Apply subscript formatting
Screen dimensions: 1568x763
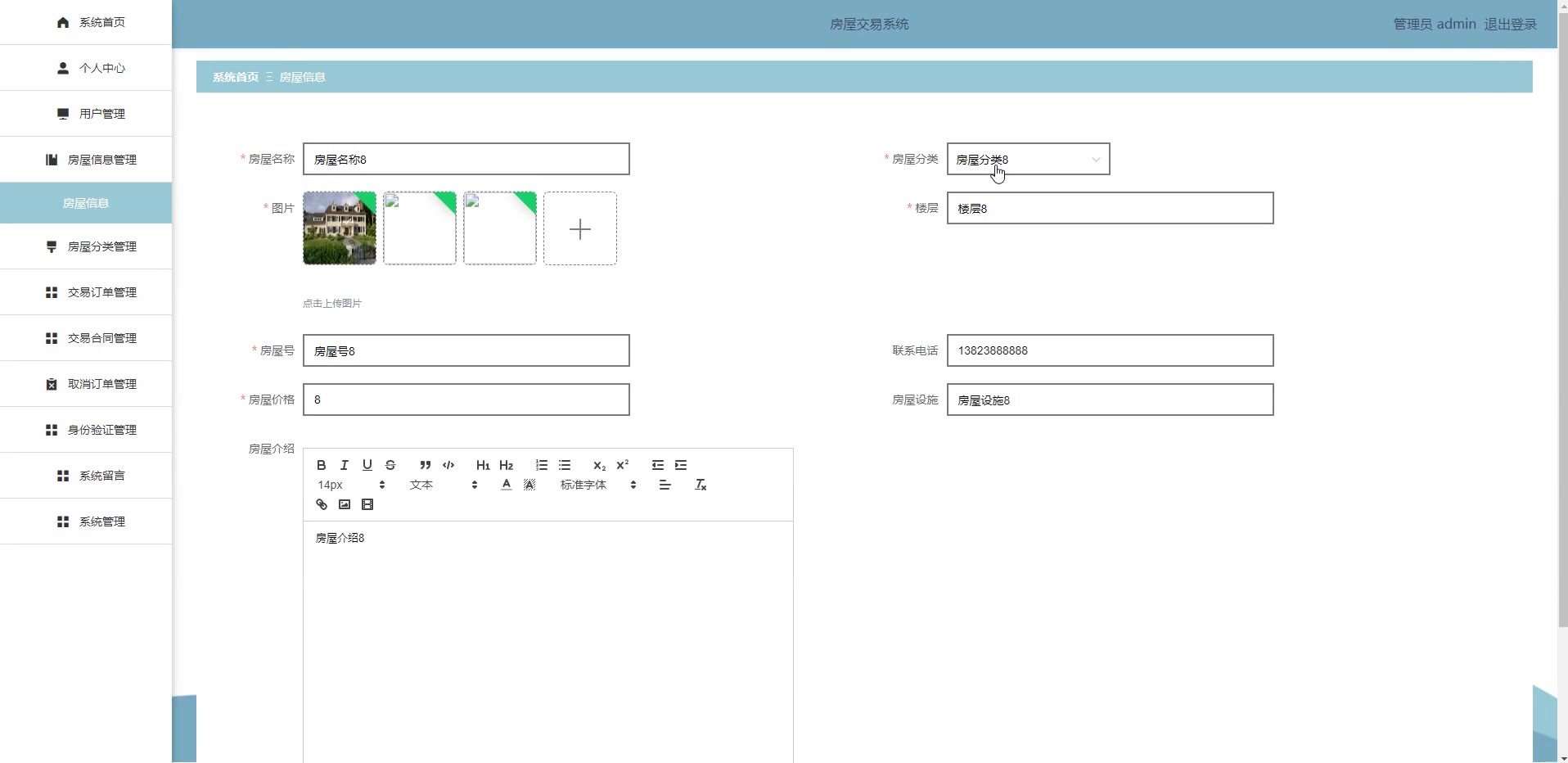tap(600, 465)
